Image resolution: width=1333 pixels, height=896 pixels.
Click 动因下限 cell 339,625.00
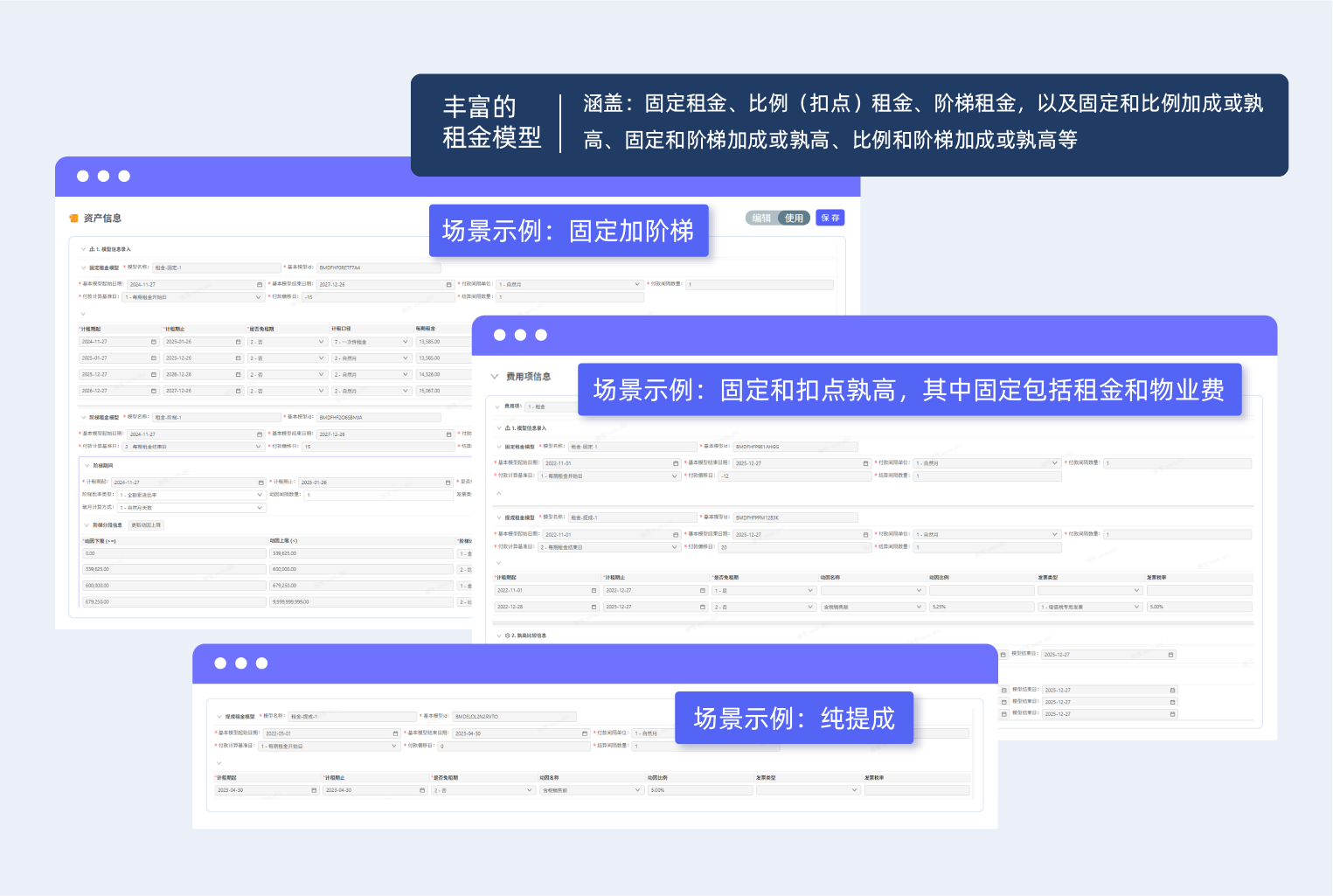click(x=174, y=570)
